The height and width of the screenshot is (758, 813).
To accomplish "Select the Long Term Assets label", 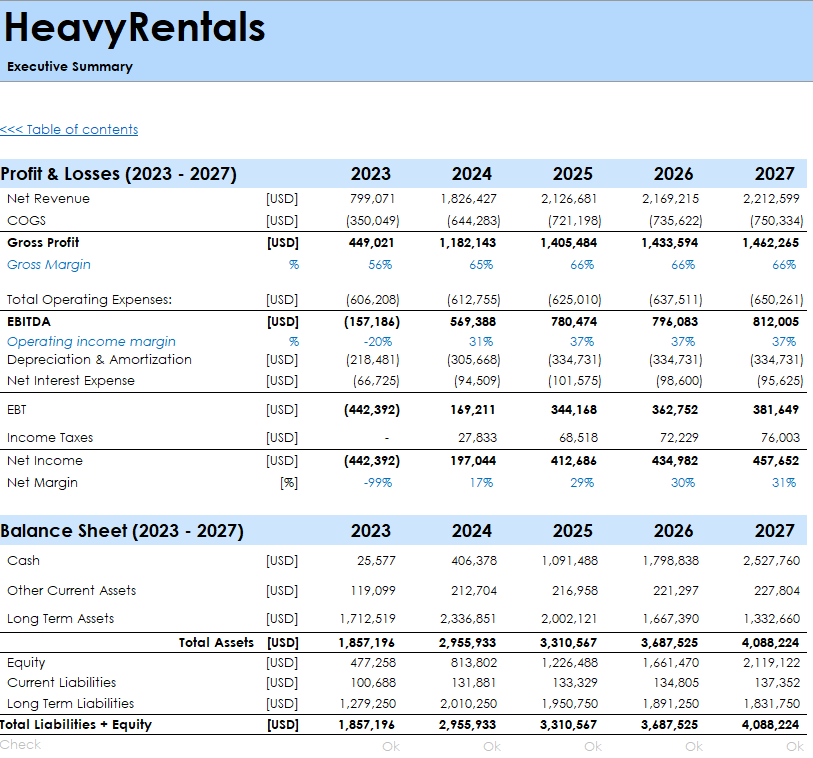I will click(x=61, y=619).
